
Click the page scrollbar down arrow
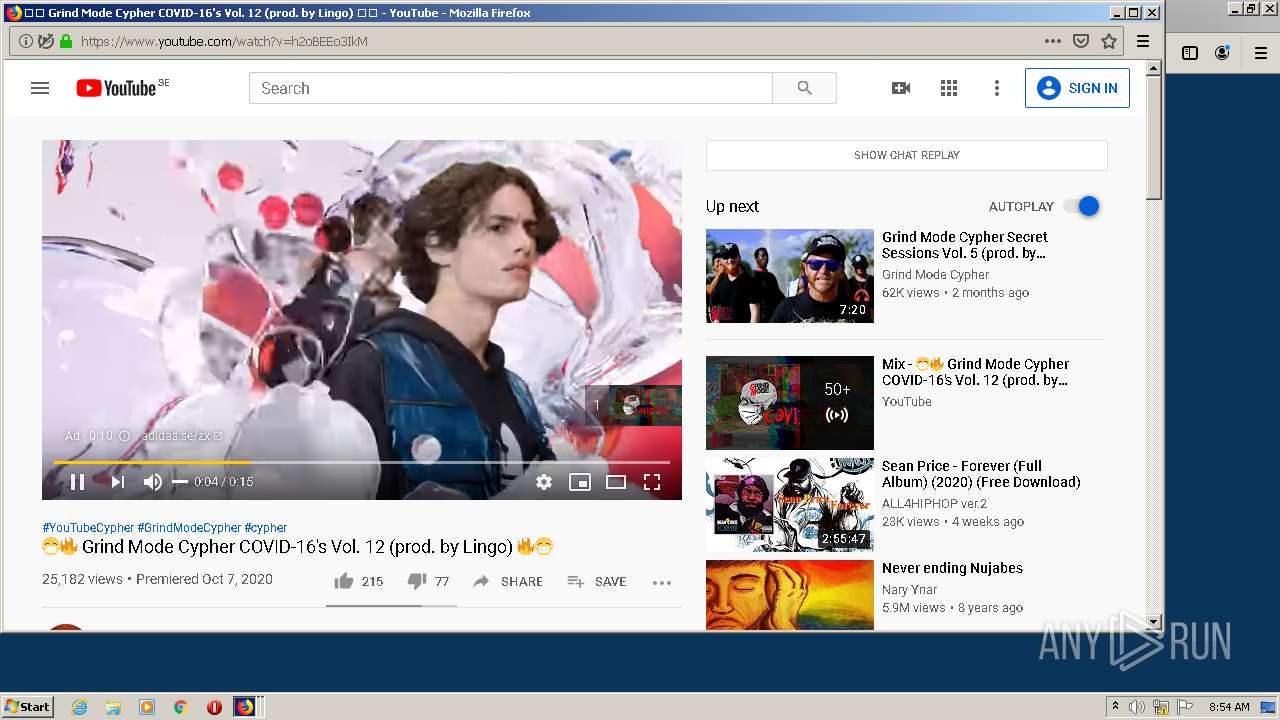[1154, 622]
